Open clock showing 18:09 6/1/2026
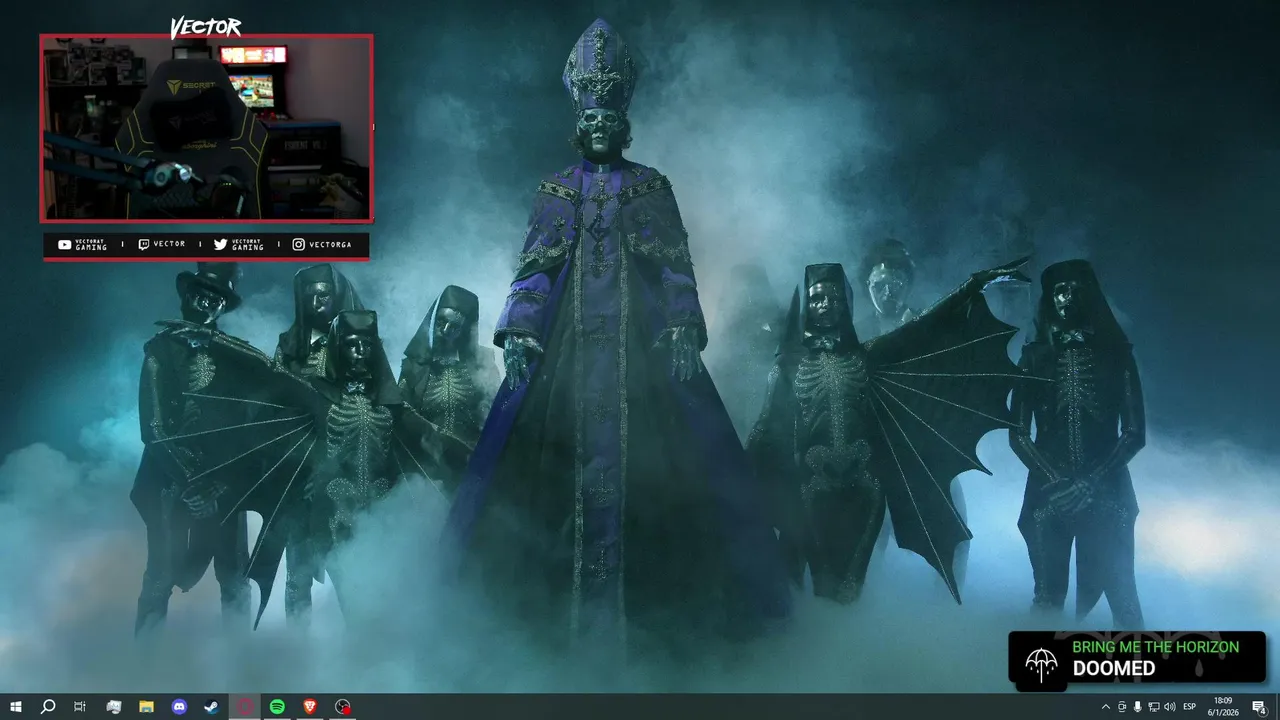Image resolution: width=1280 pixels, height=720 pixels. (x=1222, y=707)
